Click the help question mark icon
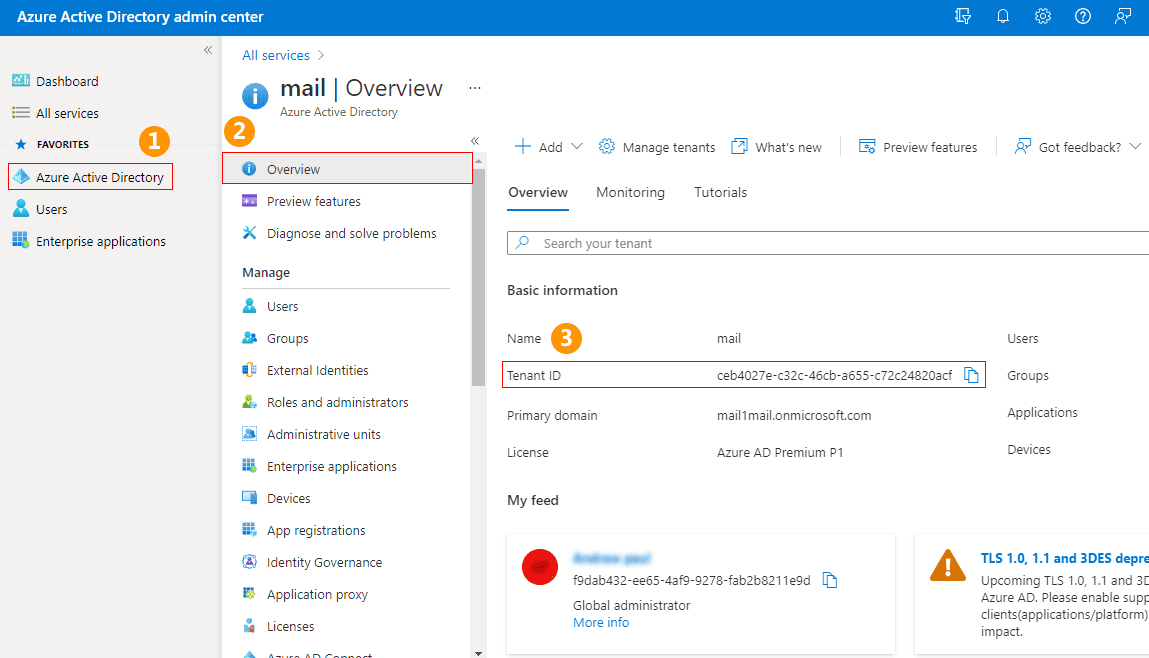This screenshot has height=658, width=1149. point(1083,17)
